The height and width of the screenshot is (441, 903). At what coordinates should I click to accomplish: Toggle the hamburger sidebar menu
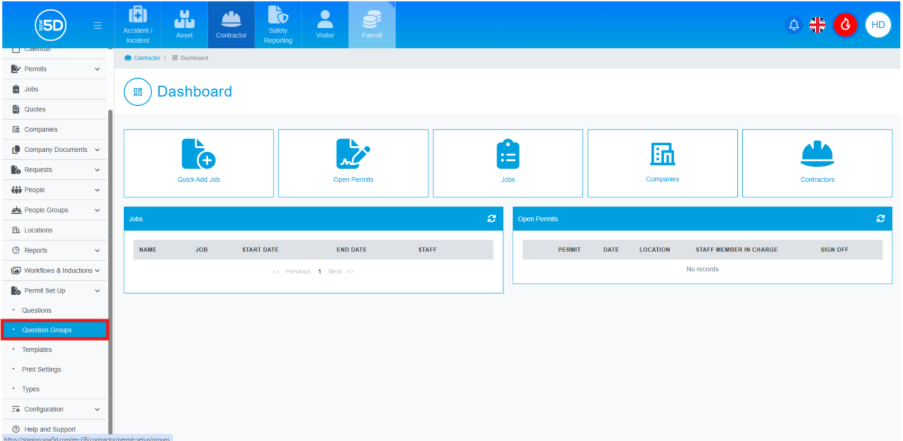(97, 25)
